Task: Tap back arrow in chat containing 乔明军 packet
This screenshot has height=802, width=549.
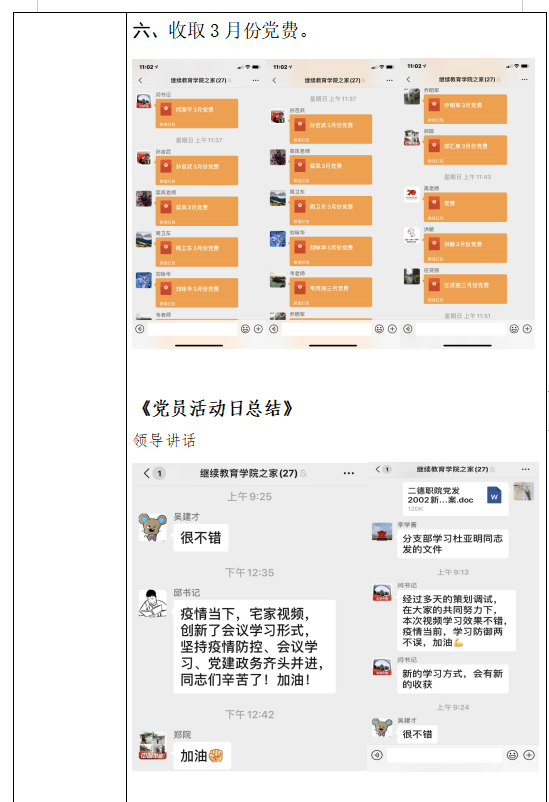Action: point(408,79)
